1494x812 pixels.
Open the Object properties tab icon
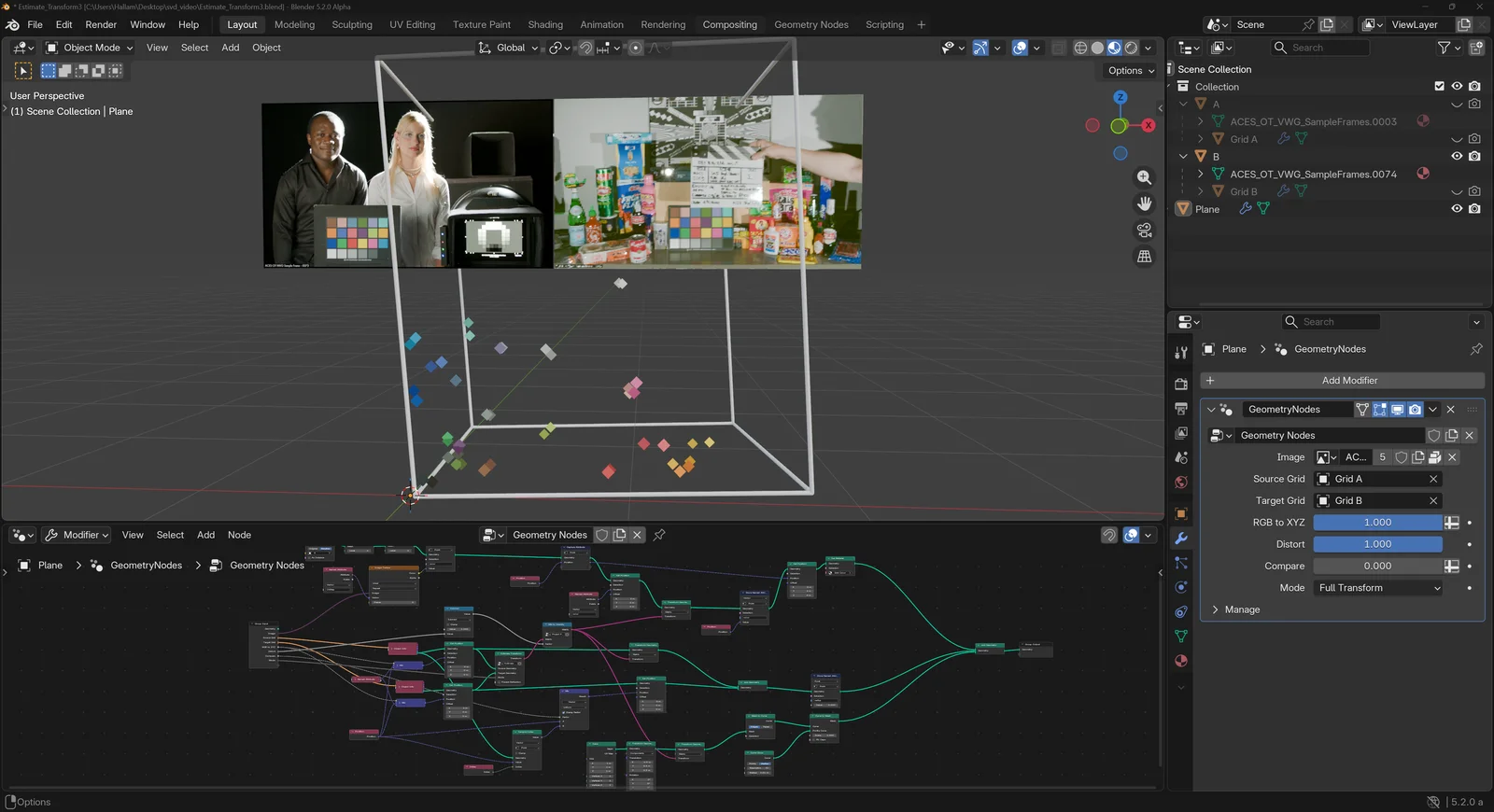[1181, 513]
